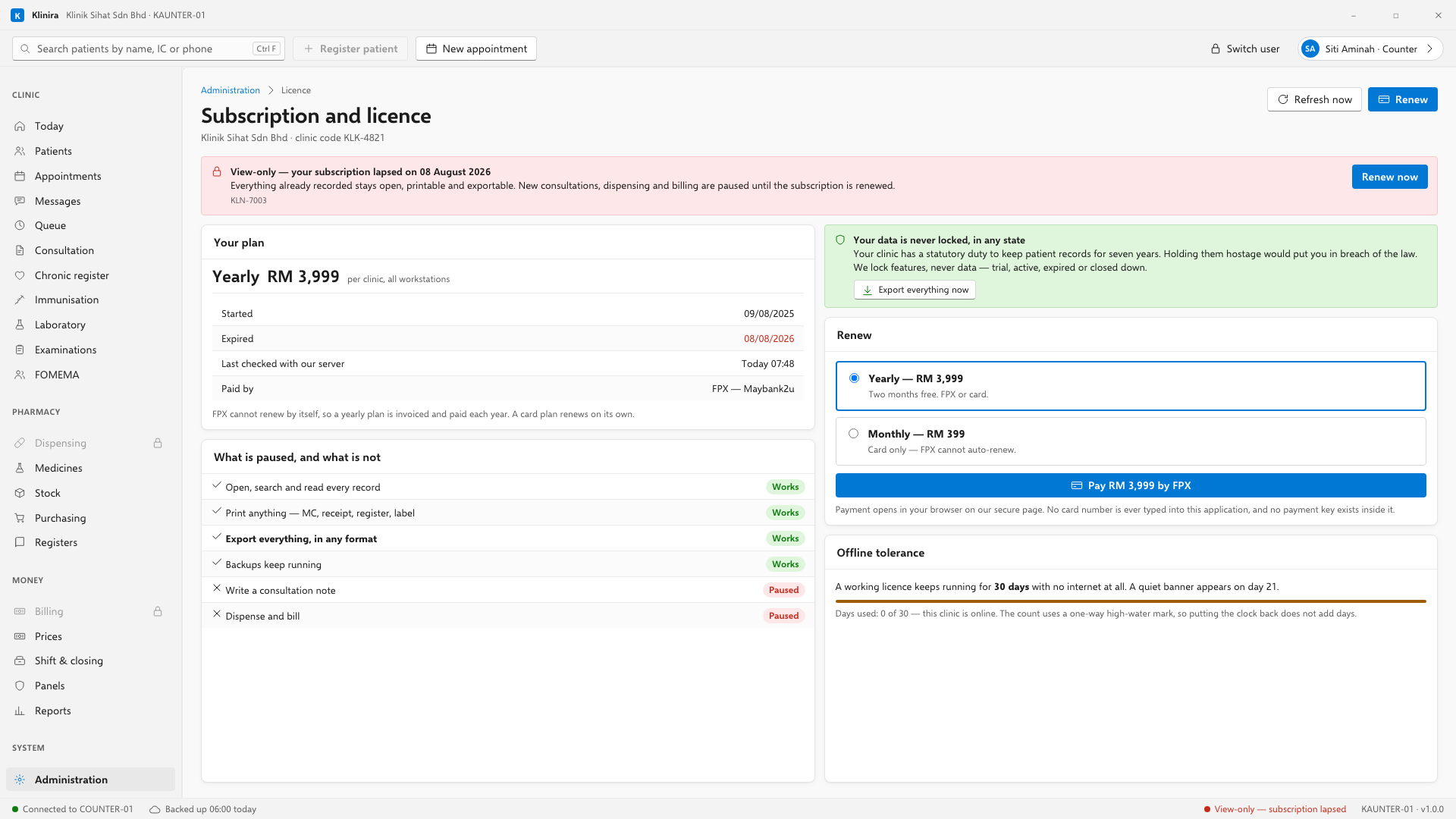1456x819 pixels.
Task: Click the Refresh now button
Action: [x=1314, y=99]
